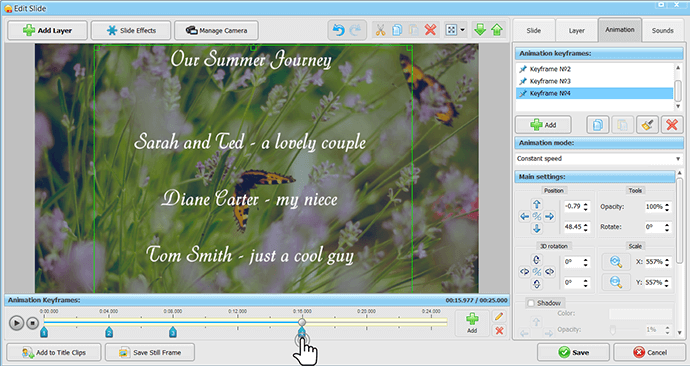
Task: Click the Scale Y zoom magnifier icon
Action: 616,282
